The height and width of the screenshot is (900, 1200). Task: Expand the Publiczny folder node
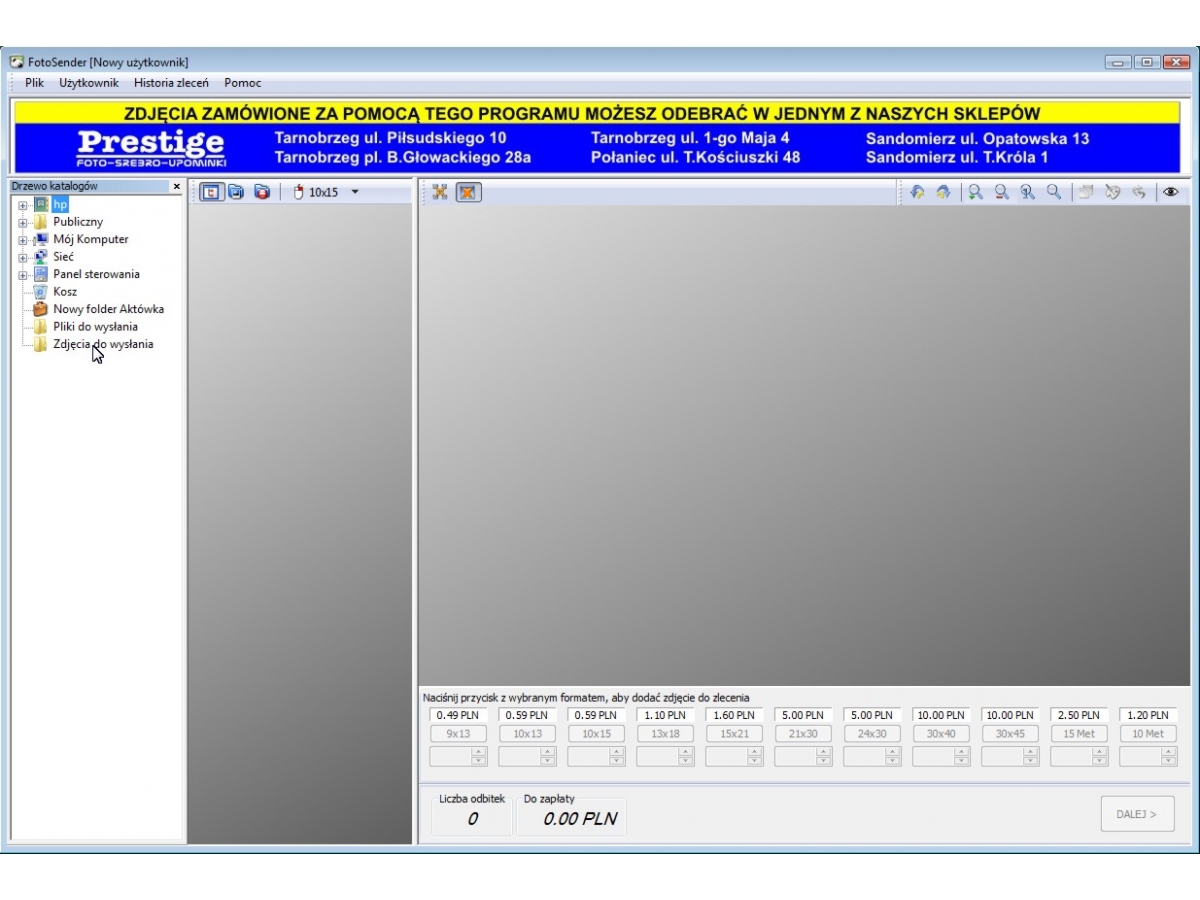(x=22, y=222)
